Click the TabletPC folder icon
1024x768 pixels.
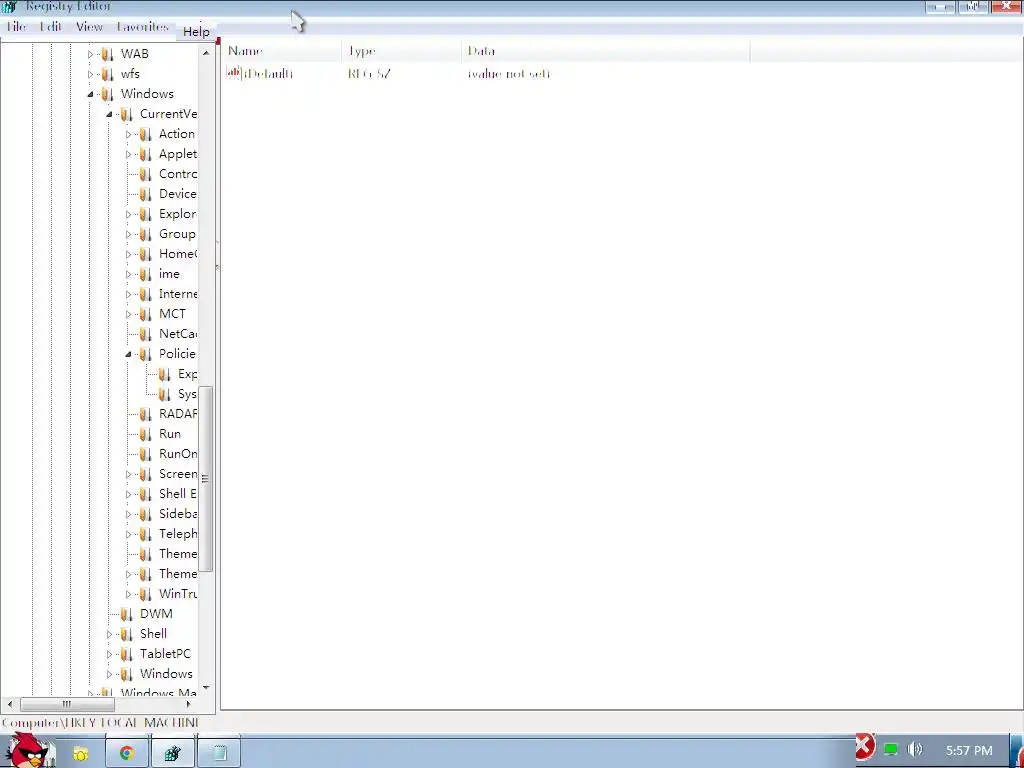pos(127,654)
